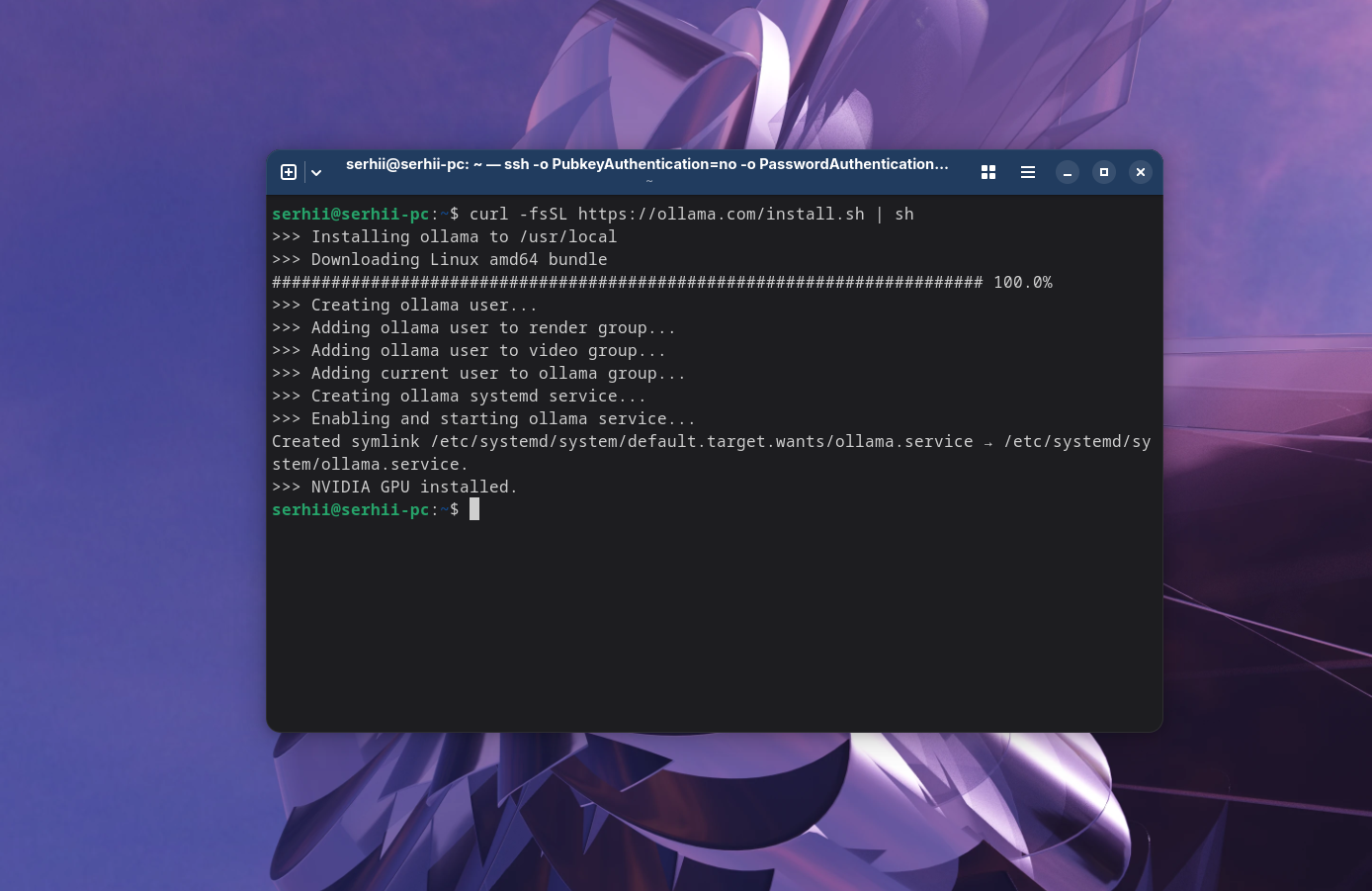Expand the tab options arrow beside the plus icon
The width and height of the screenshot is (1372, 891).
pos(316,172)
